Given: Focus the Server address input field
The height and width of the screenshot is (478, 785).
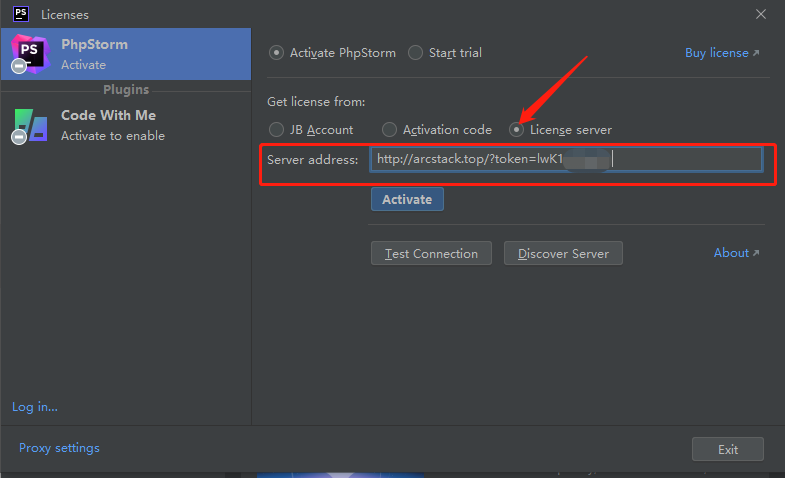Looking at the screenshot, I should click(x=566, y=159).
